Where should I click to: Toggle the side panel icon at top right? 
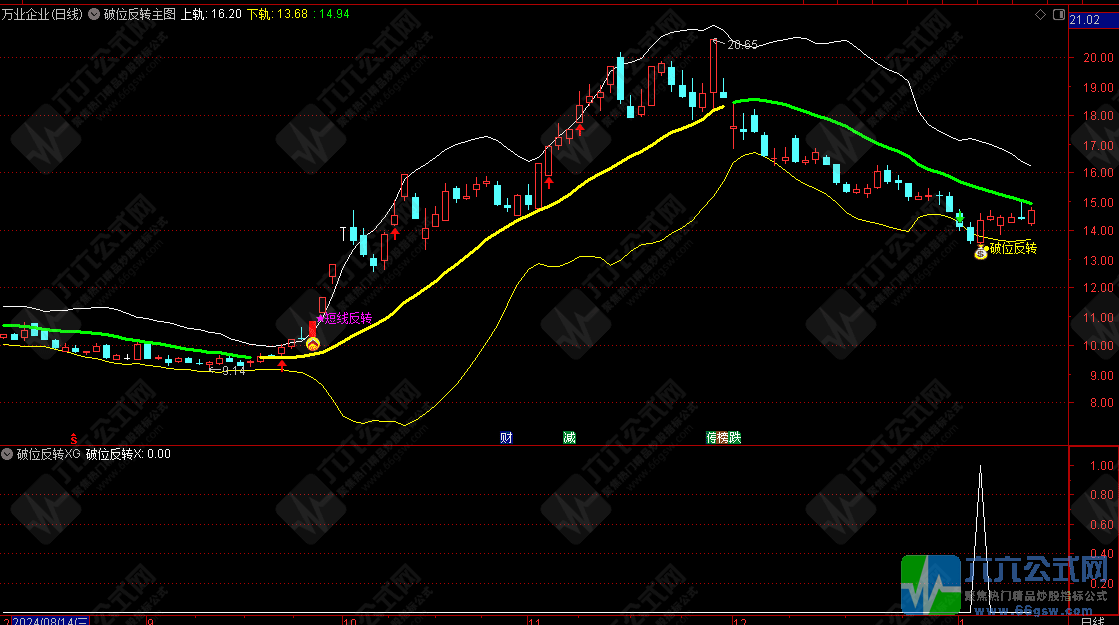coord(1058,15)
